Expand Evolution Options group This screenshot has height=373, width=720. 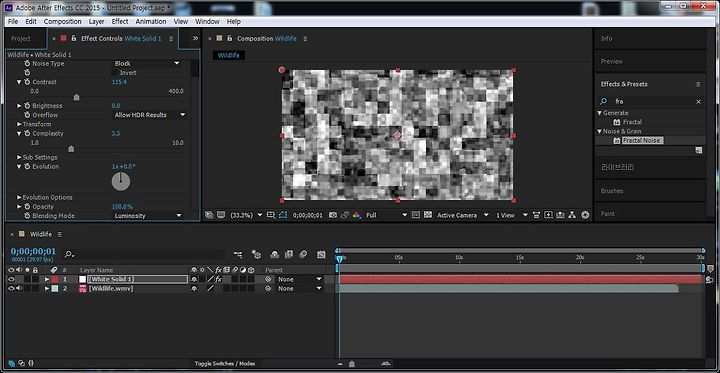(19, 197)
